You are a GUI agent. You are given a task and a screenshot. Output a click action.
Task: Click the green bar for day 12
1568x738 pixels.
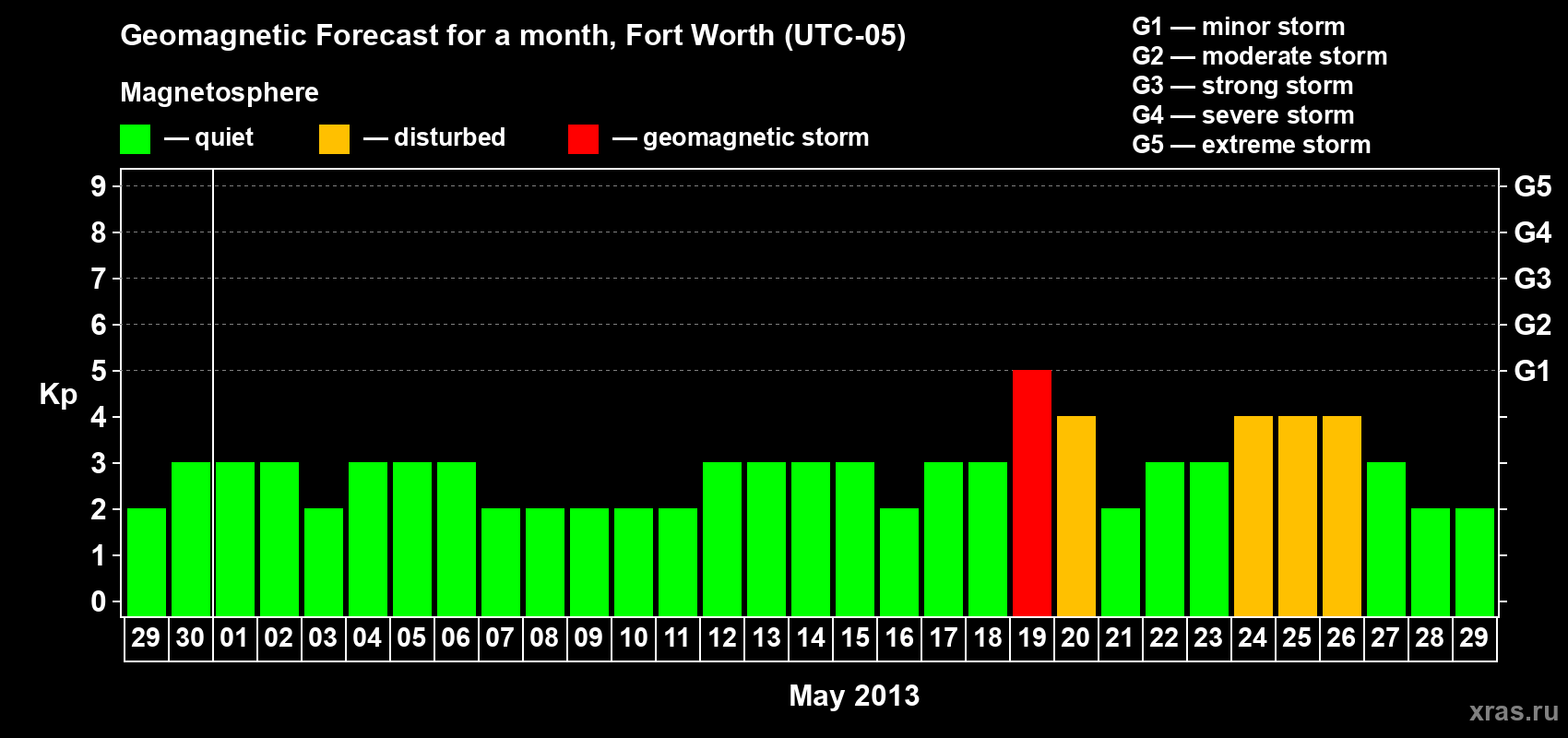(722, 540)
